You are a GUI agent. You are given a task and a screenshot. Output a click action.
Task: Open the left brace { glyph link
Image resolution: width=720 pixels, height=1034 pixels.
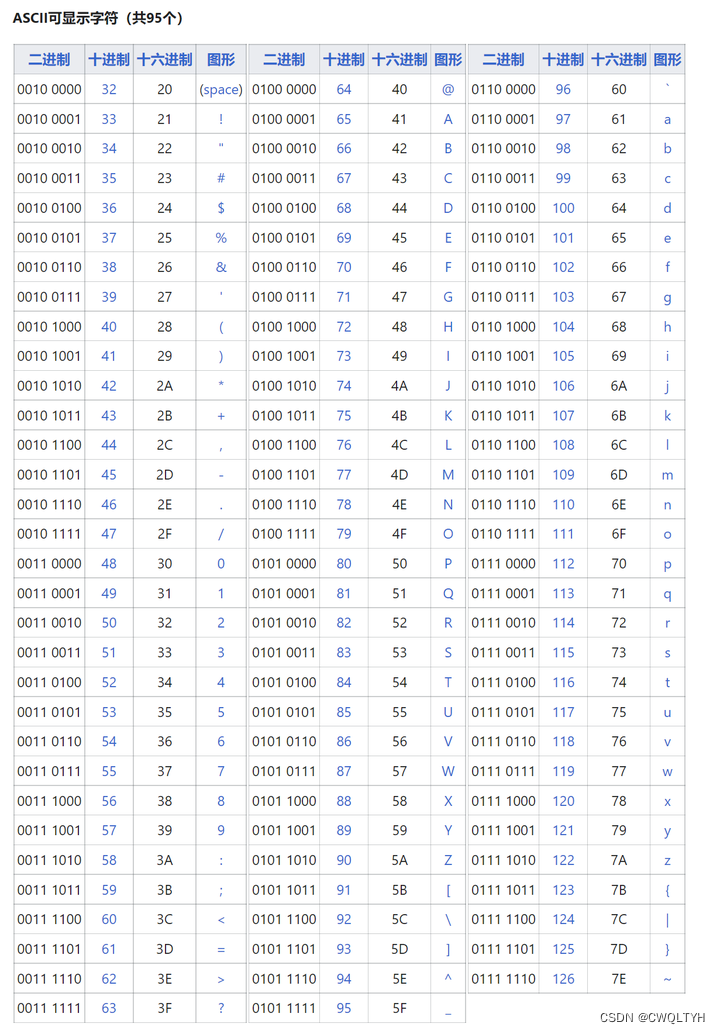667,890
